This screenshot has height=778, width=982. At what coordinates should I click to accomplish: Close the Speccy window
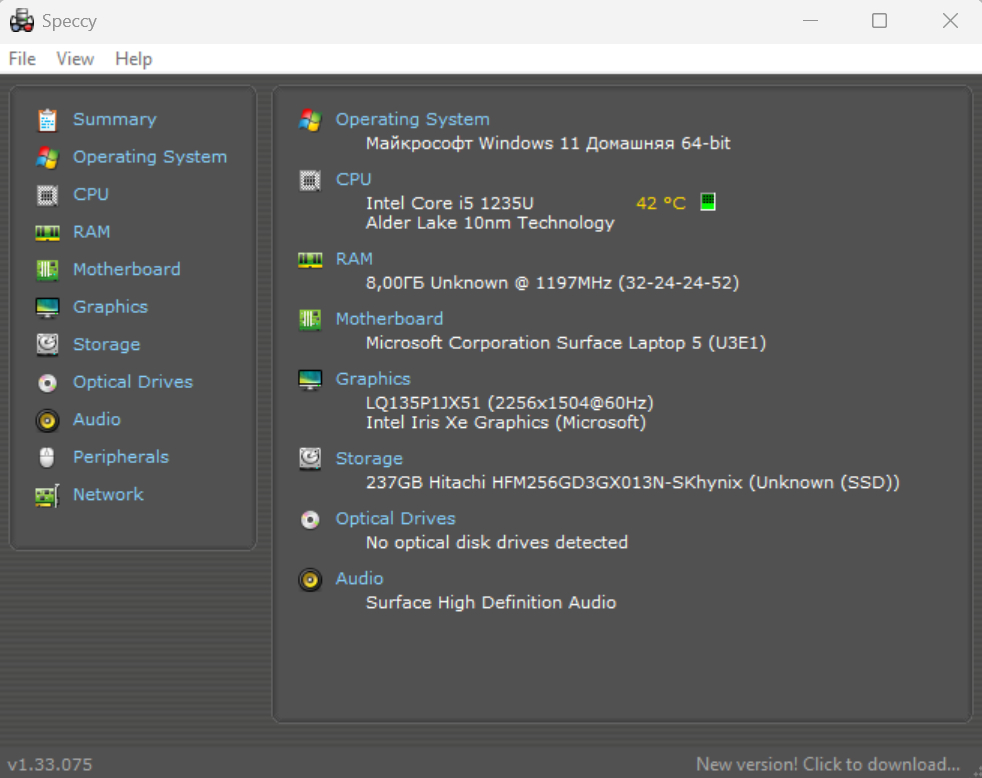950,21
